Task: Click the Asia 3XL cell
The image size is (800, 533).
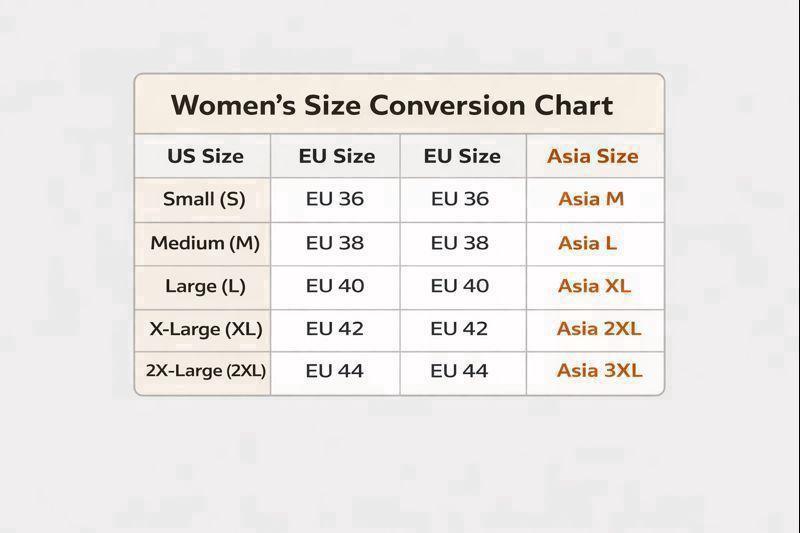Action: point(599,371)
